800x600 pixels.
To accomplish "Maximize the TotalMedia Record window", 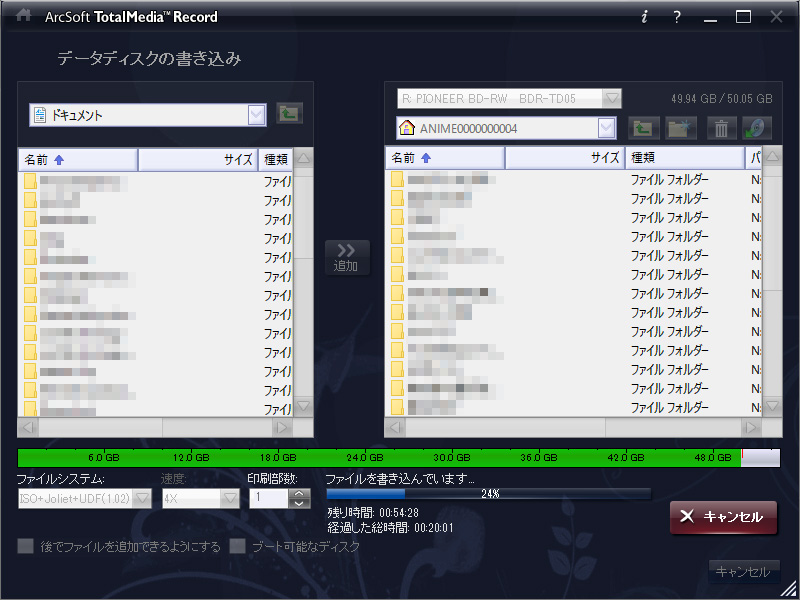I will pyautogui.click(x=743, y=17).
